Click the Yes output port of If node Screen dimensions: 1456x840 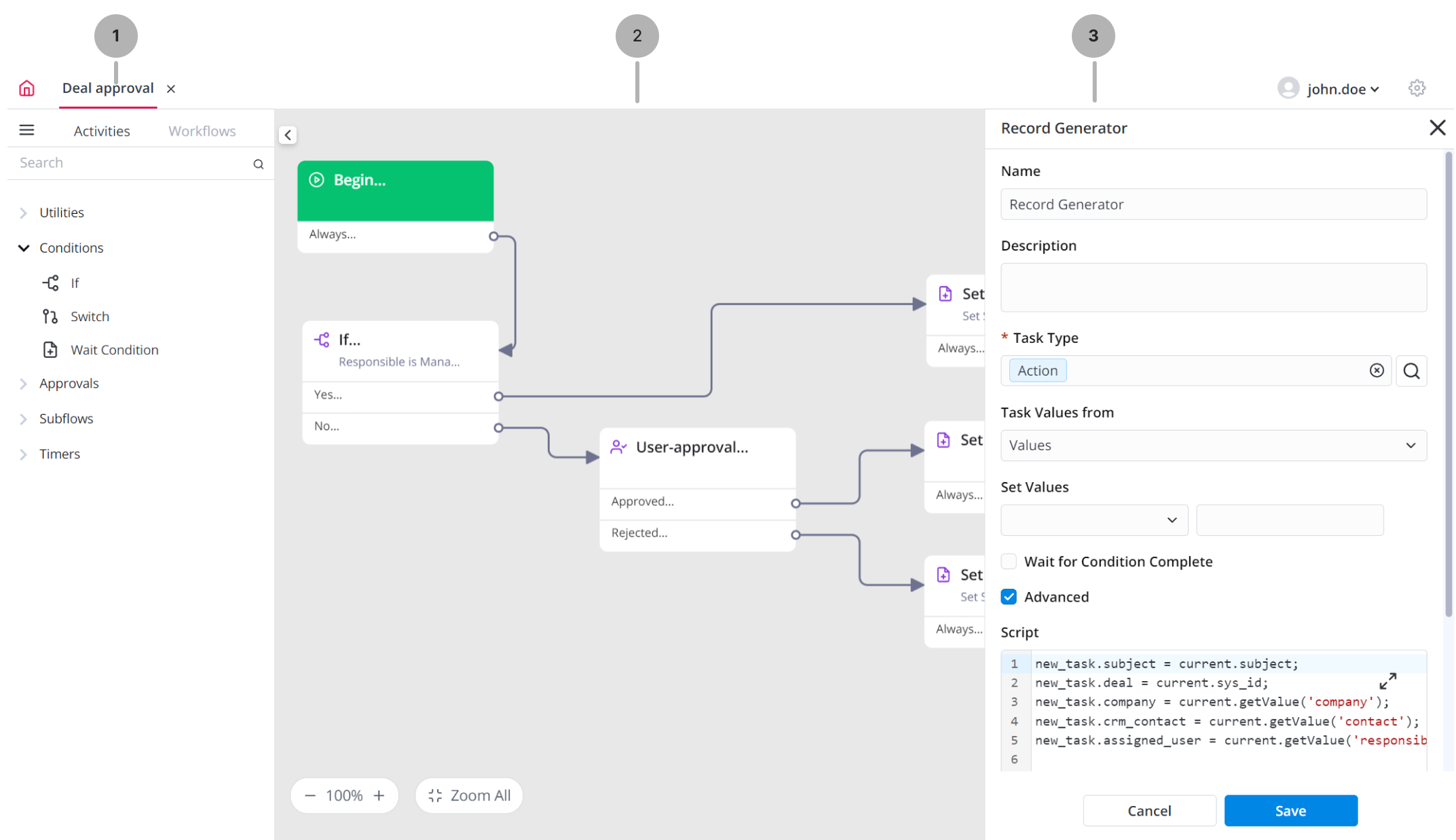pos(498,396)
